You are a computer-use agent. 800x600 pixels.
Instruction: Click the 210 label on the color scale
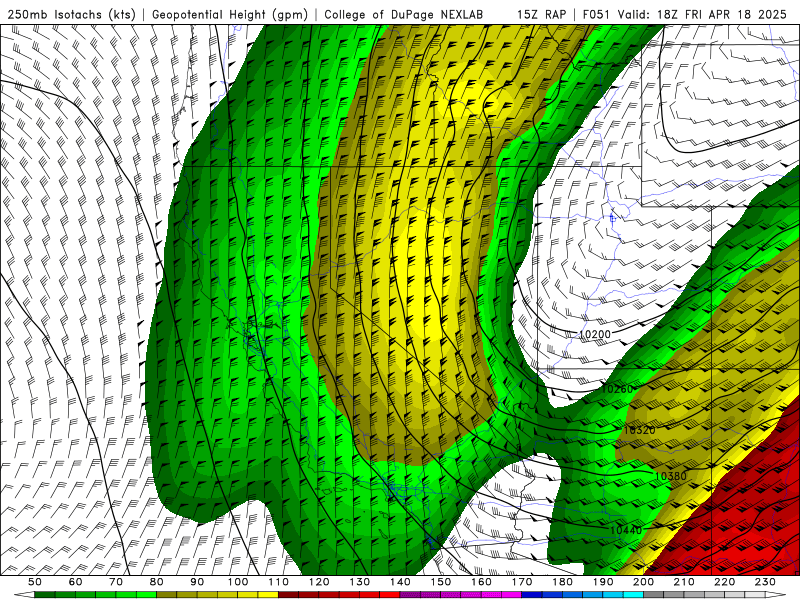(x=684, y=582)
